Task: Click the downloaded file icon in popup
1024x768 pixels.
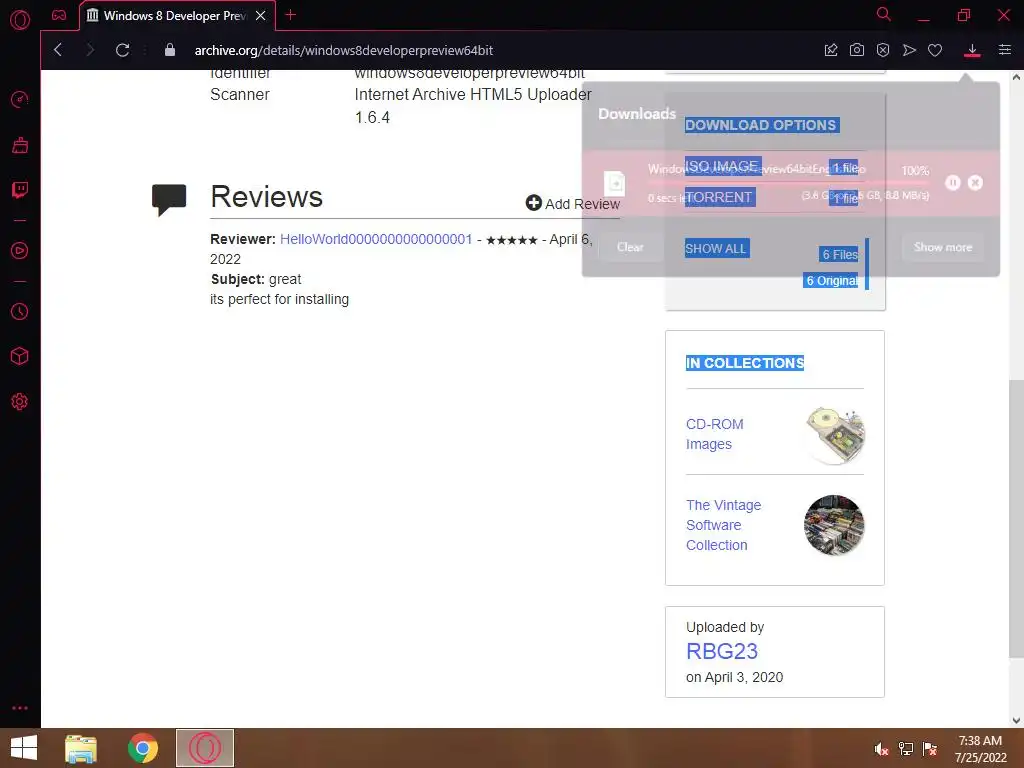Action: point(615,184)
